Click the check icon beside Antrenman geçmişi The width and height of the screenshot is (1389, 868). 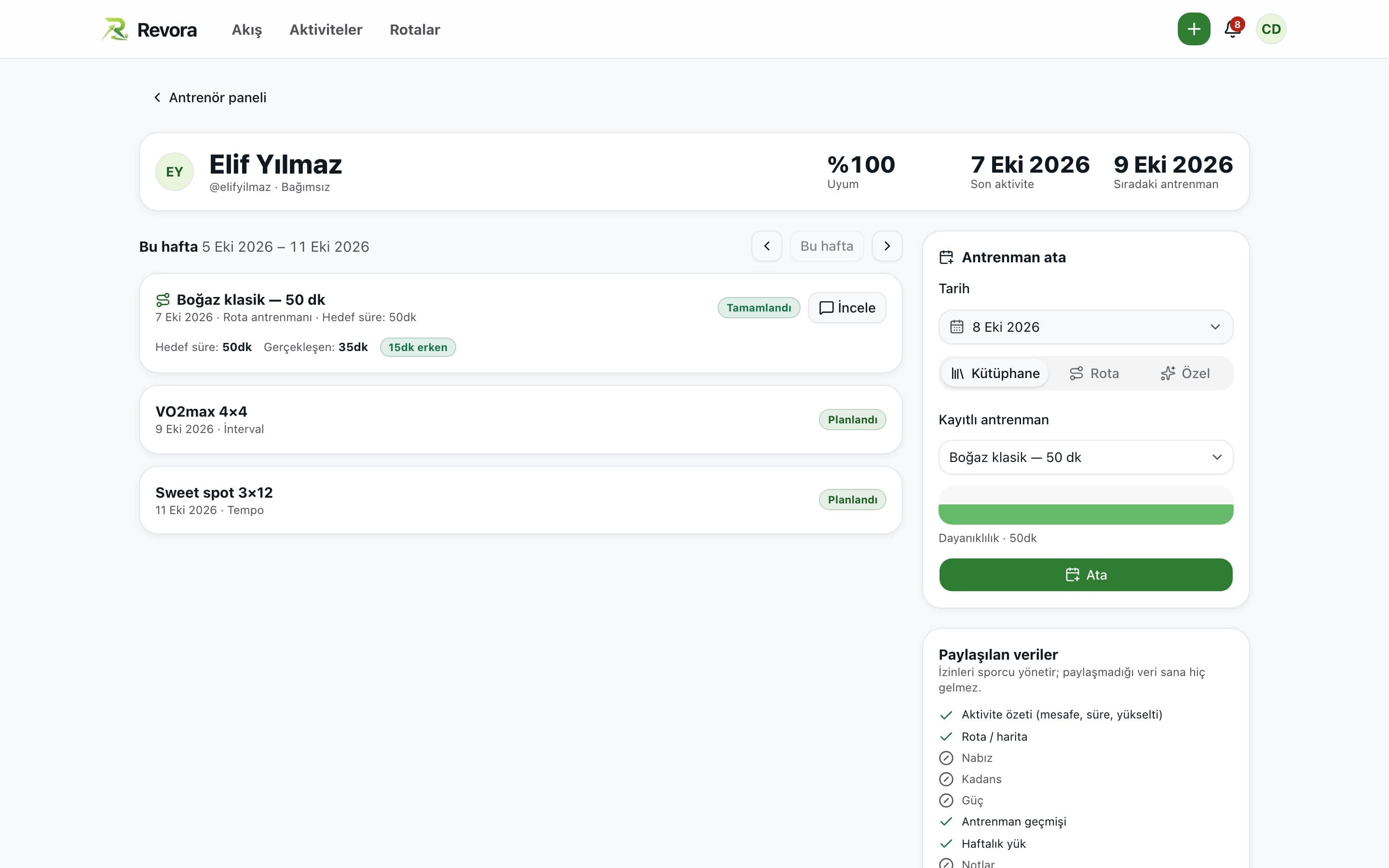946,822
